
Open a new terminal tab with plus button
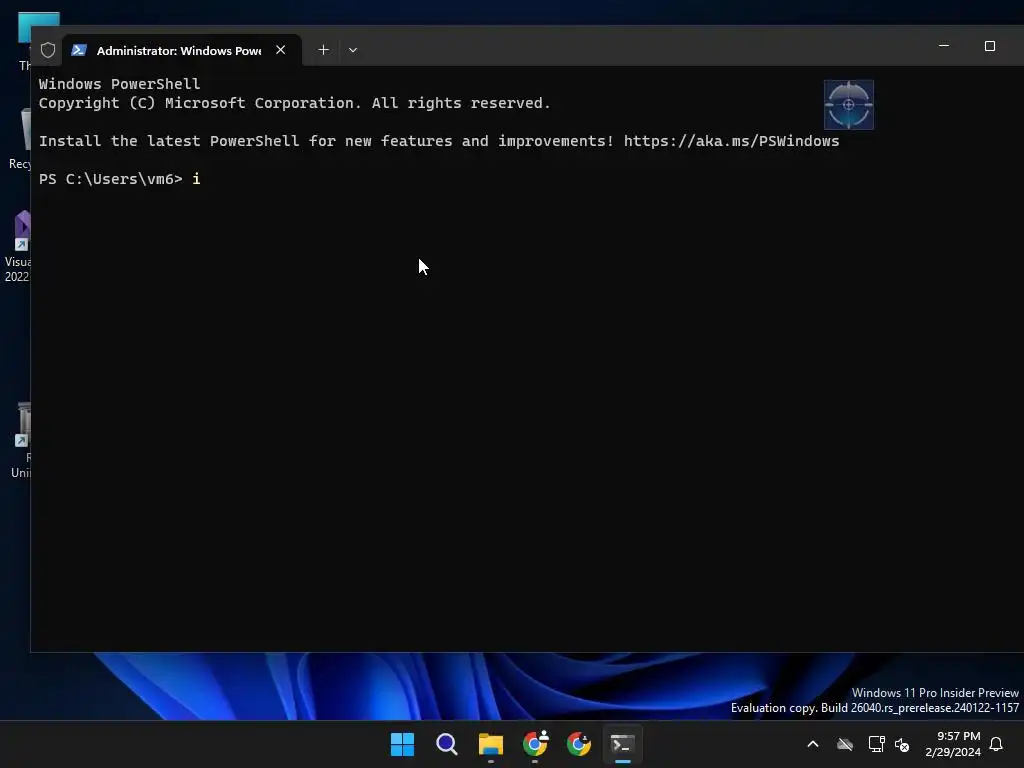323,50
